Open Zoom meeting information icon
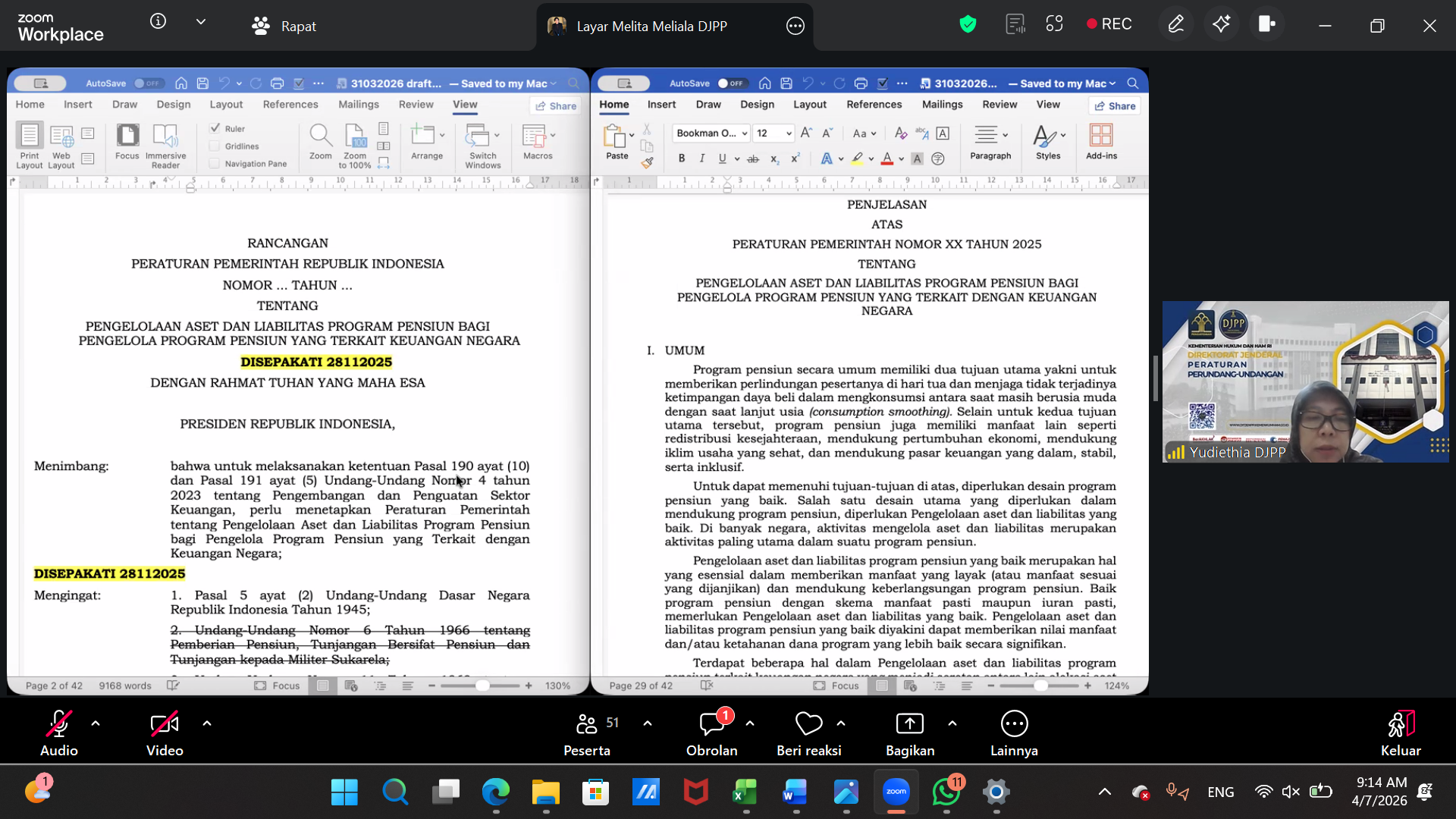The height and width of the screenshot is (819, 1456). tap(158, 21)
